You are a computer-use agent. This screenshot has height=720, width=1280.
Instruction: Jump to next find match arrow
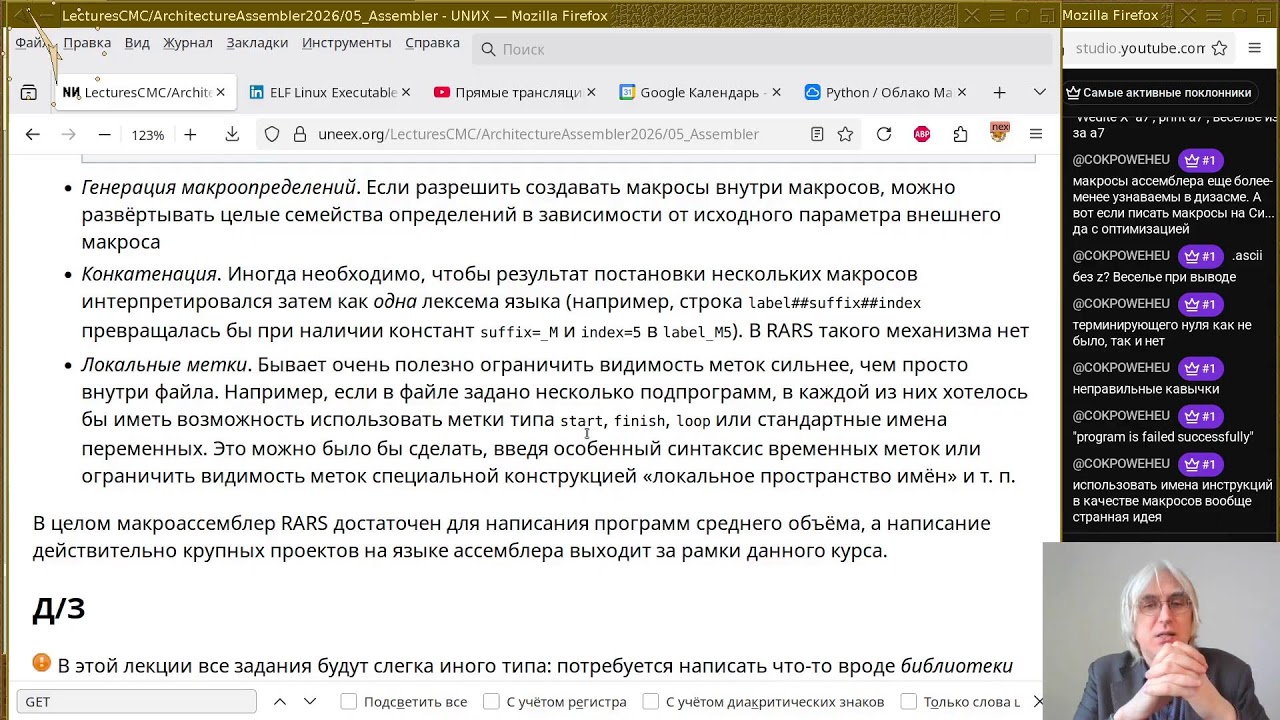(x=310, y=701)
